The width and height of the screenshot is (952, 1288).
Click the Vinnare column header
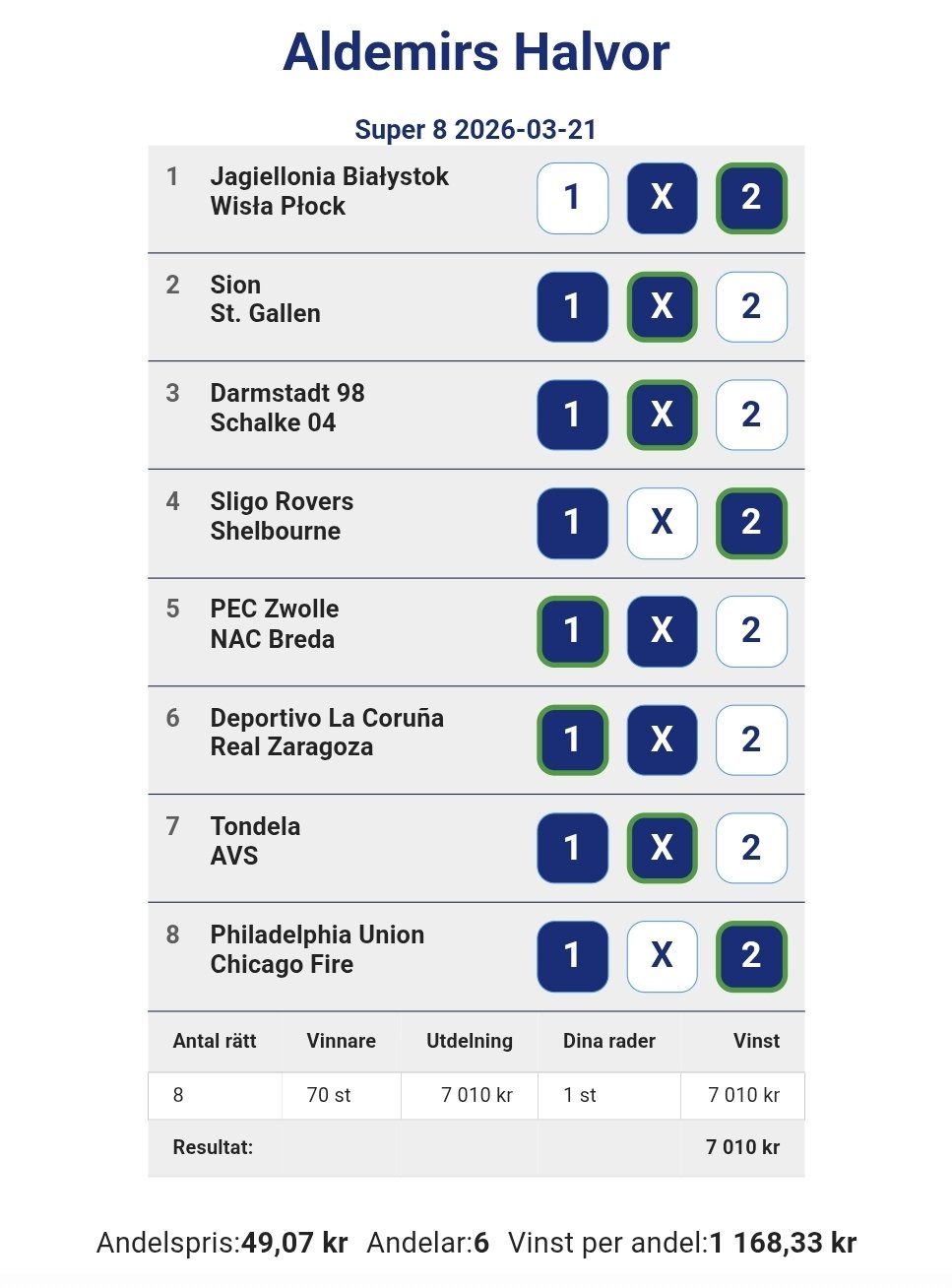pos(341,1041)
